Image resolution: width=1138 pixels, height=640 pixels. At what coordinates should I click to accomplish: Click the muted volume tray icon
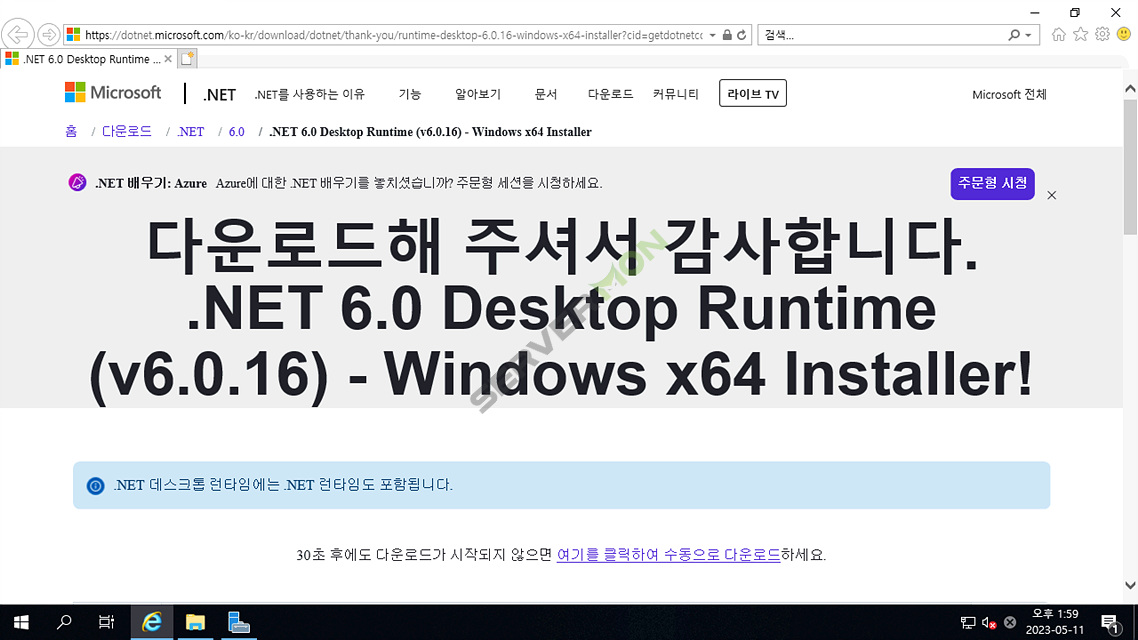click(x=988, y=622)
